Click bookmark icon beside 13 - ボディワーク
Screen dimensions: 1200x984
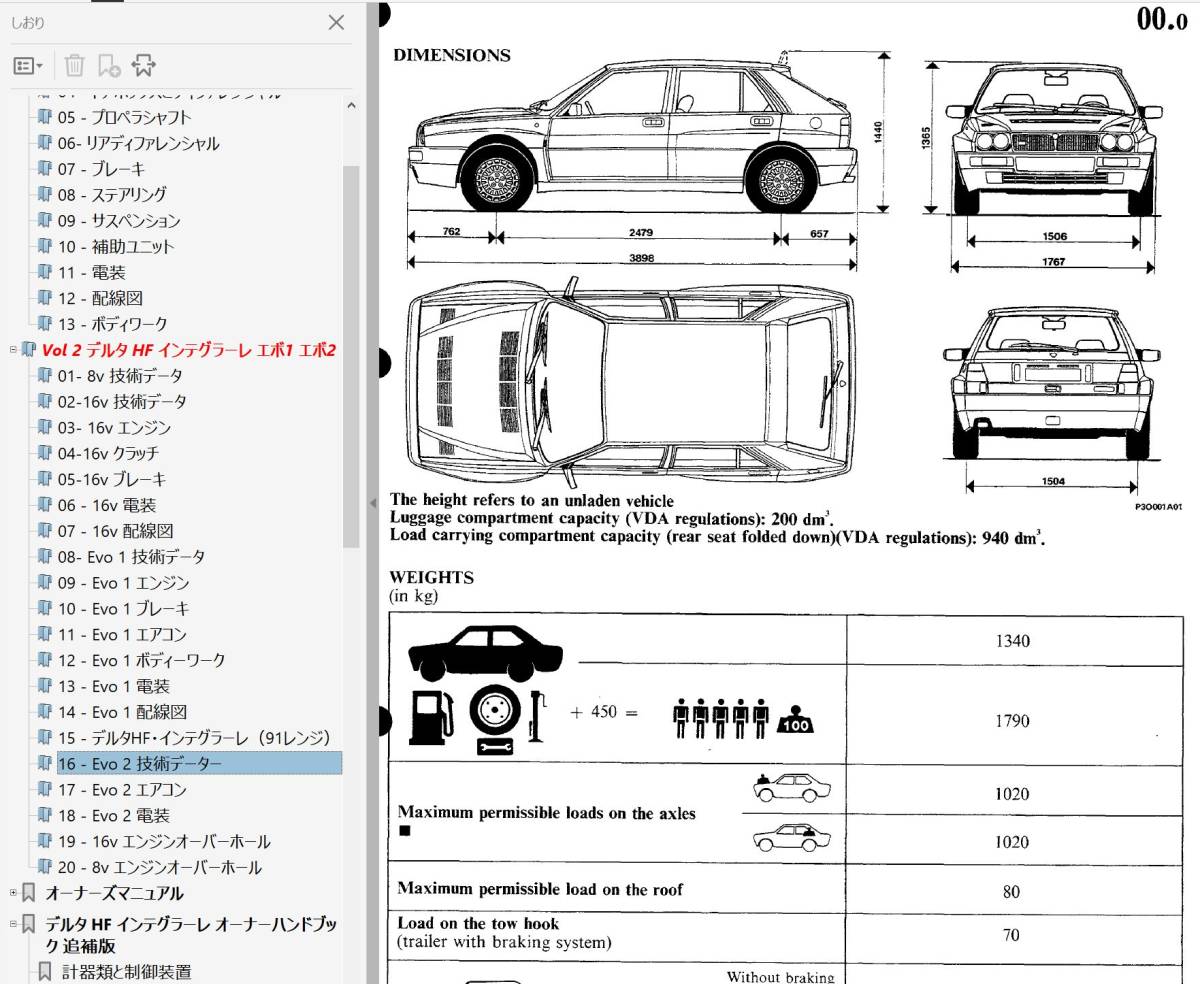pyautogui.click(x=44, y=324)
